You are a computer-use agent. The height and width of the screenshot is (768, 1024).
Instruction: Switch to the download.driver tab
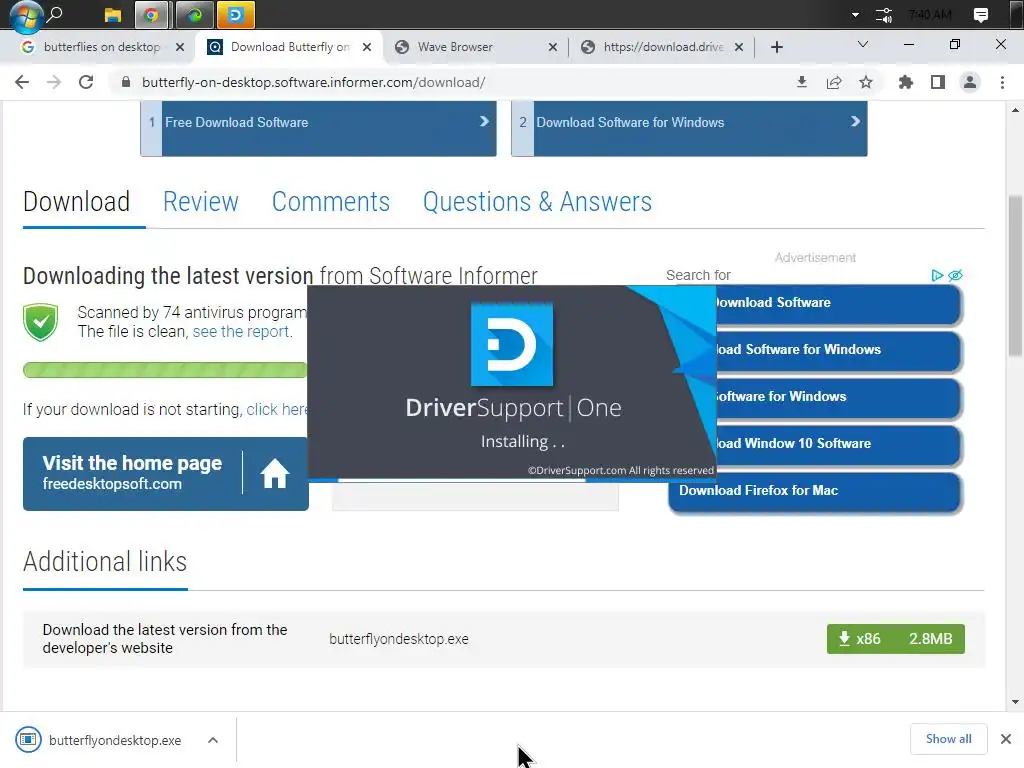(x=664, y=47)
